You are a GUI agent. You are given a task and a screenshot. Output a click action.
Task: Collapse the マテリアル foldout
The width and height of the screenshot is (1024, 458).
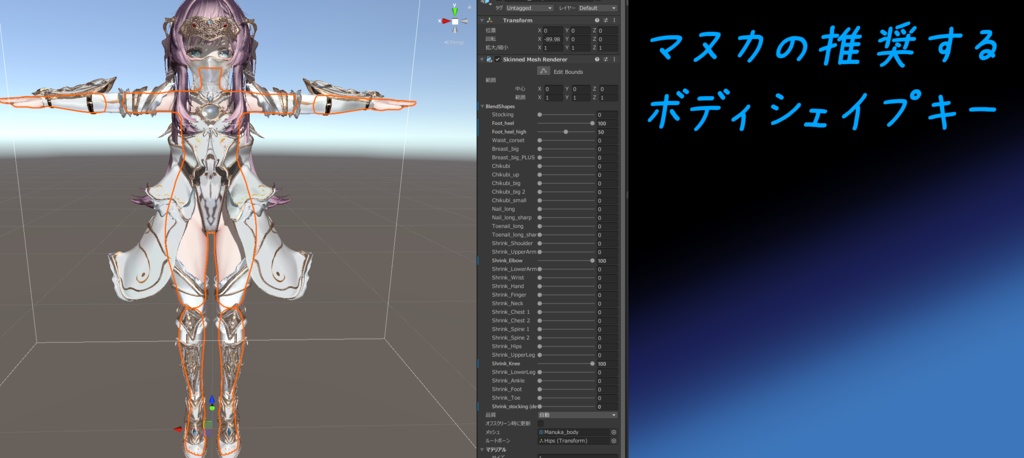coord(483,450)
